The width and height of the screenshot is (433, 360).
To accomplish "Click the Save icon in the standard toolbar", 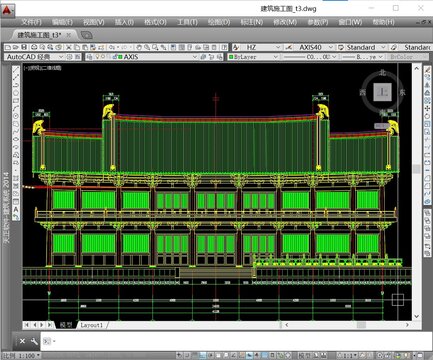I will click(x=24, y=47).
